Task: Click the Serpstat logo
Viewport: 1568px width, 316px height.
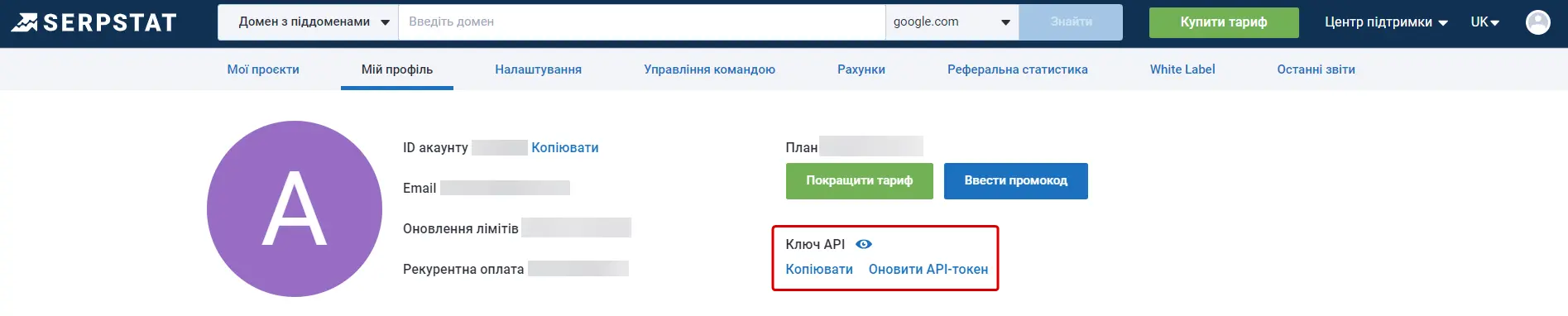Action: pyautogui.click(x=94, y=22)
